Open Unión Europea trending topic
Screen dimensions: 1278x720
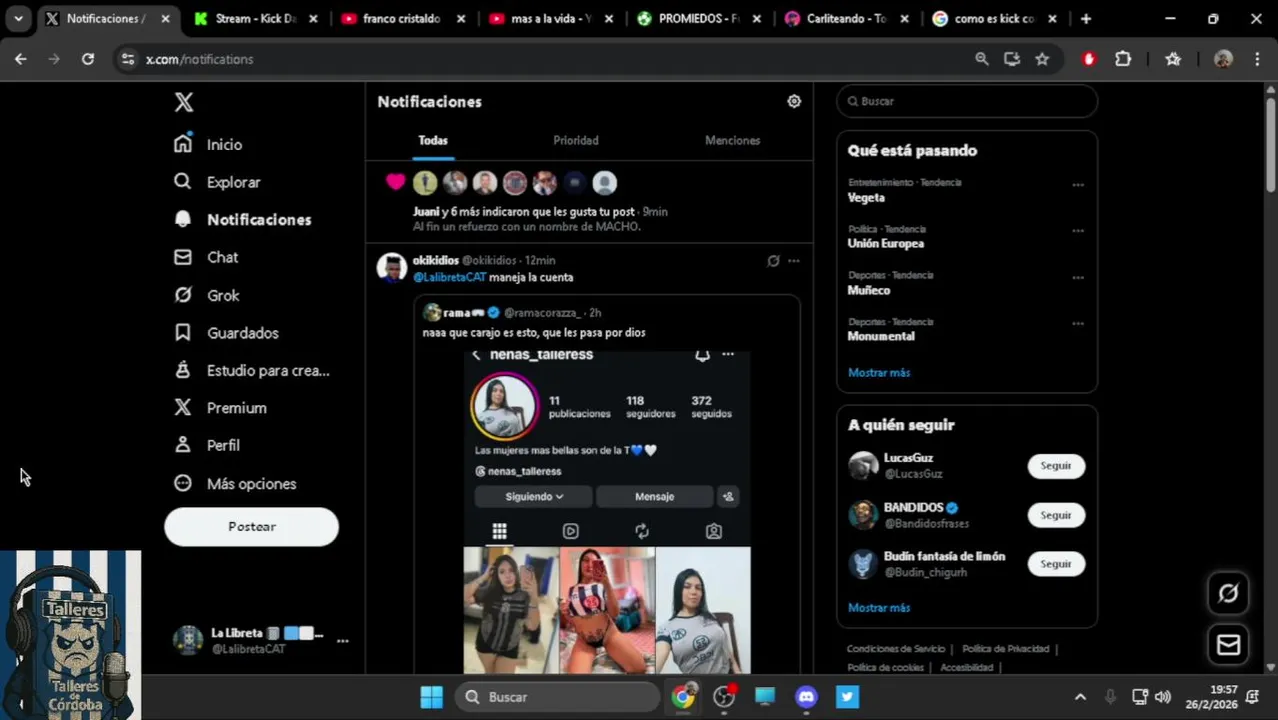(886, 243)
